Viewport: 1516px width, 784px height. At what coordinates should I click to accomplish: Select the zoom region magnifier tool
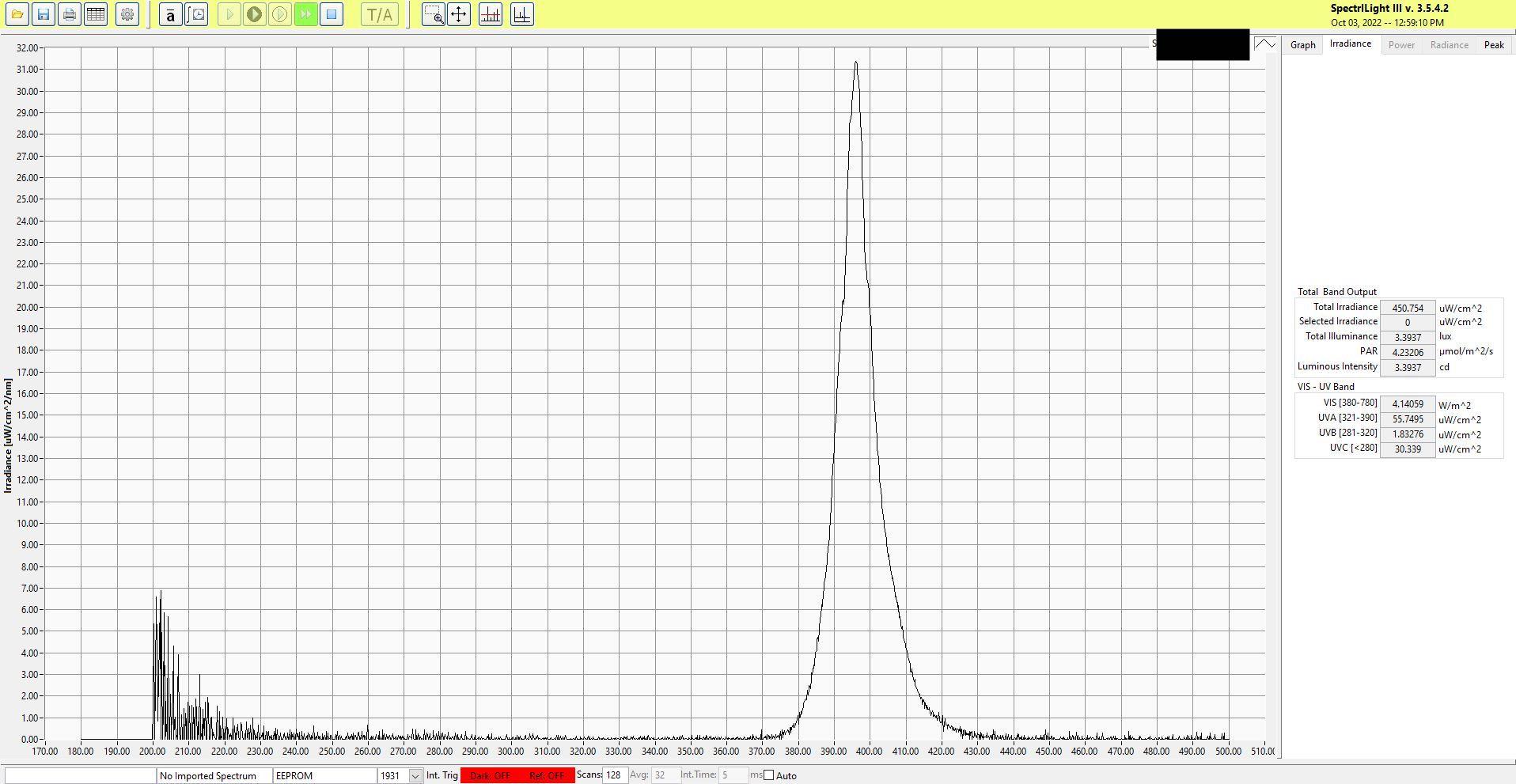[x=434, y=14]
